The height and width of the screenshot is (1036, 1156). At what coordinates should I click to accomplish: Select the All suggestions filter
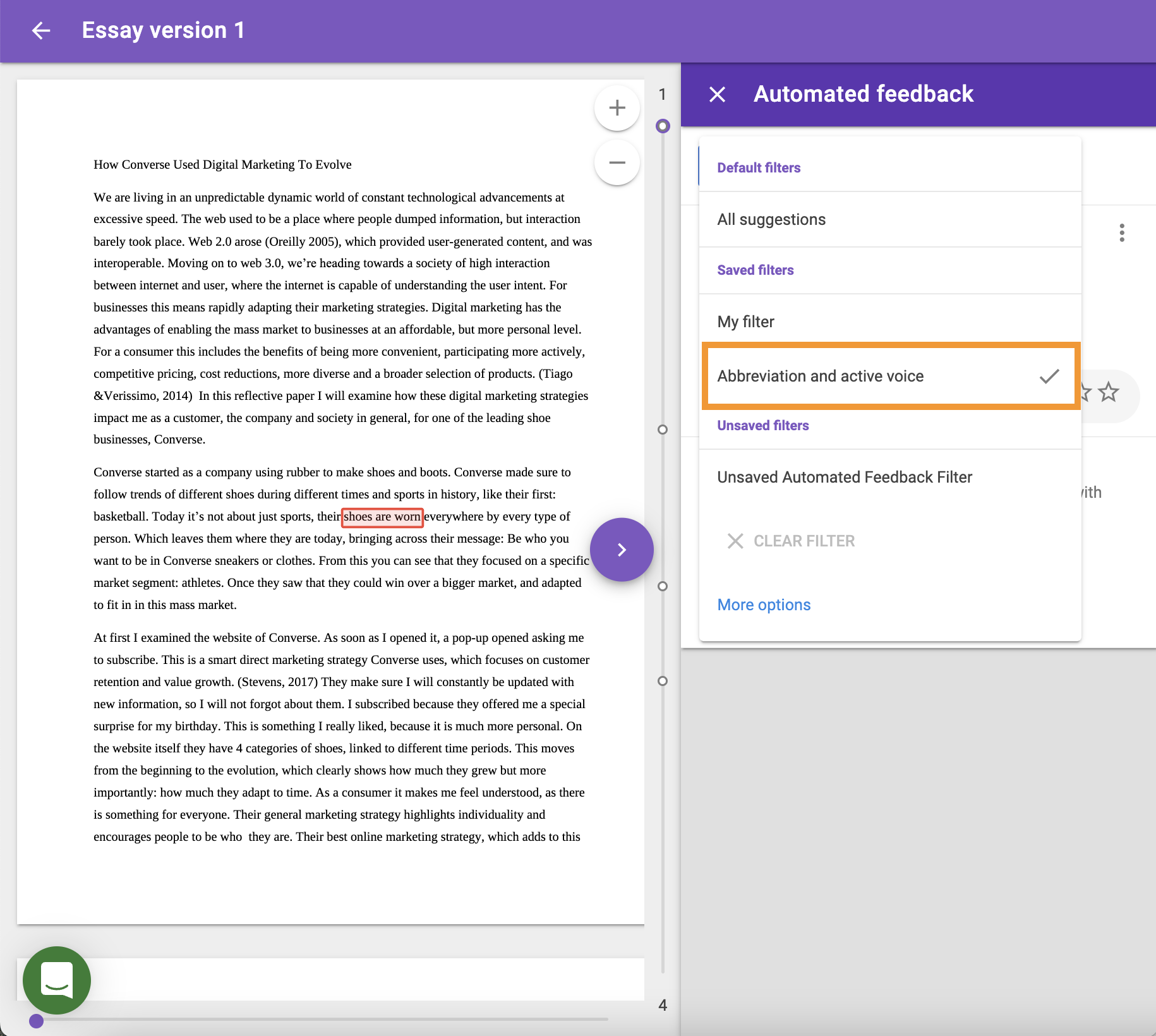click(x=890, y=219)
